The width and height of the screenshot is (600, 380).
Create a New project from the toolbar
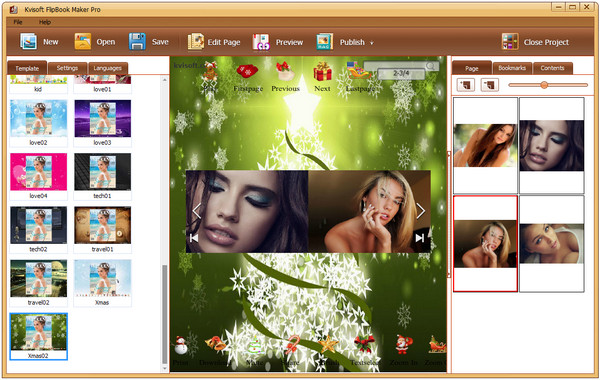click(39, 42)
